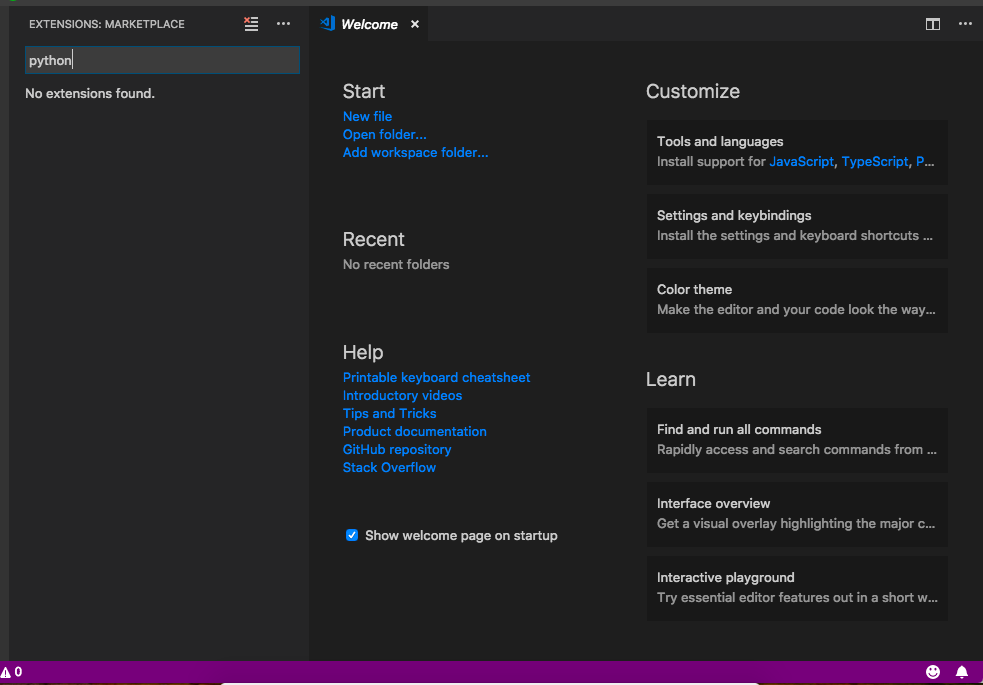Viewport: 983px width, 685px height.
Task: Open Introductory videos
Action: 402,395
